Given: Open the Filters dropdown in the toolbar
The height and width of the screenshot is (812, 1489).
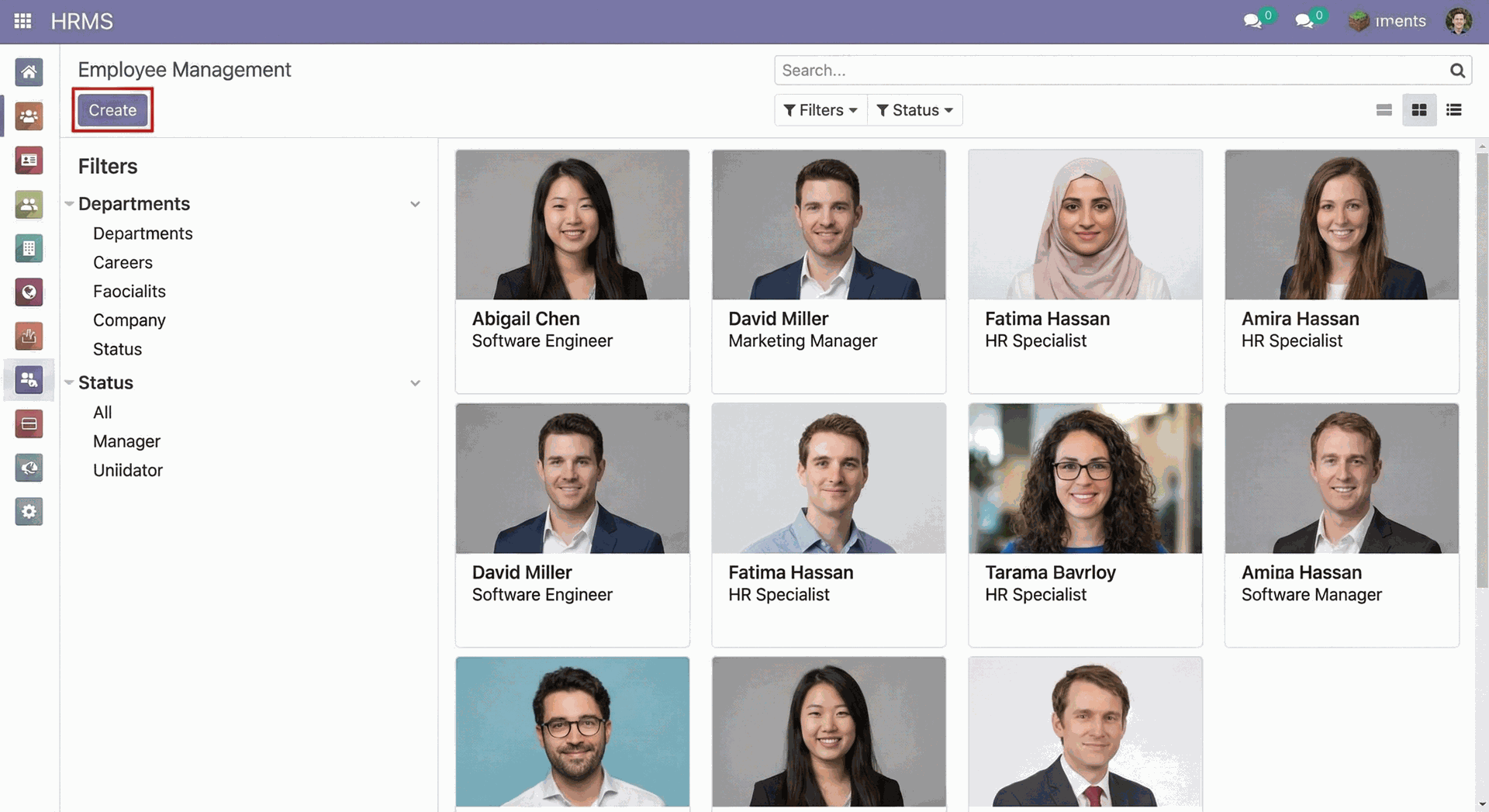Looking at the screenshot, I should [x=820, y=110].
